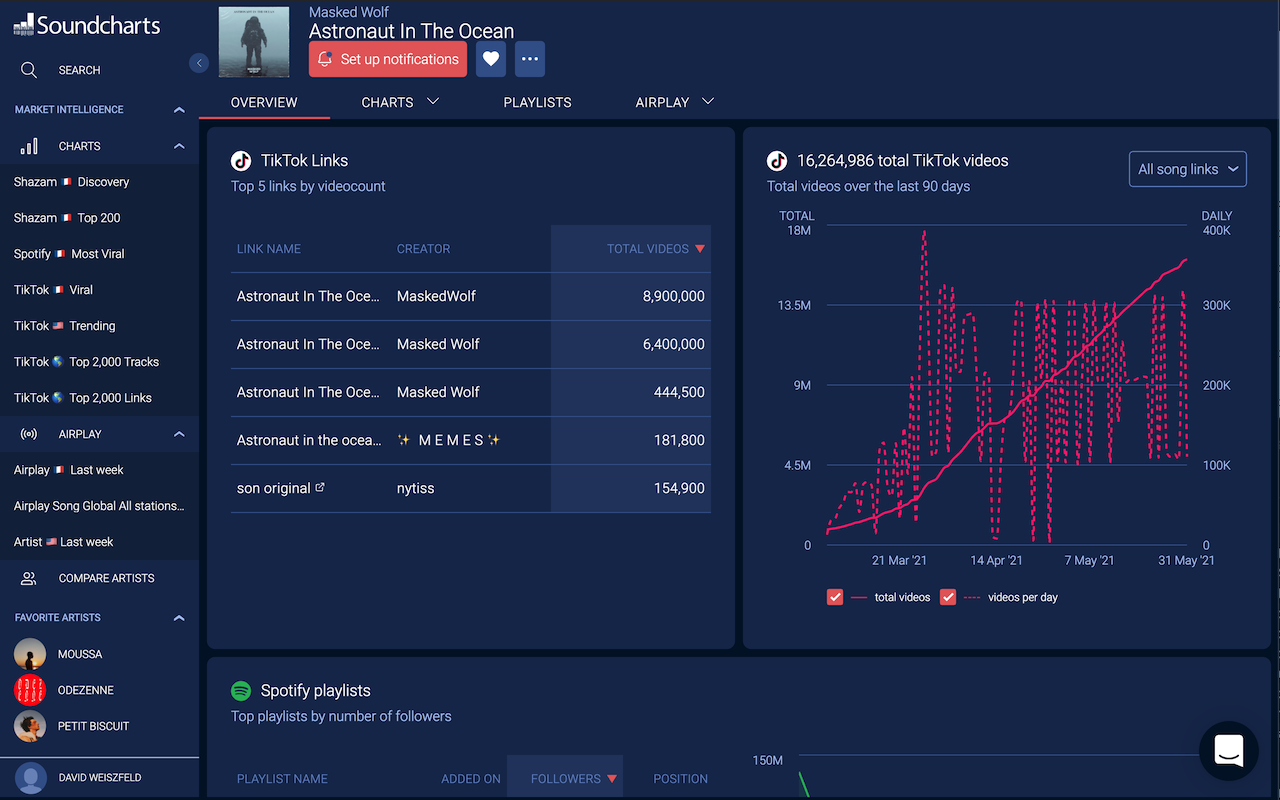
Task: Click the Masked Wolf artist link
Action: (349, 12)
